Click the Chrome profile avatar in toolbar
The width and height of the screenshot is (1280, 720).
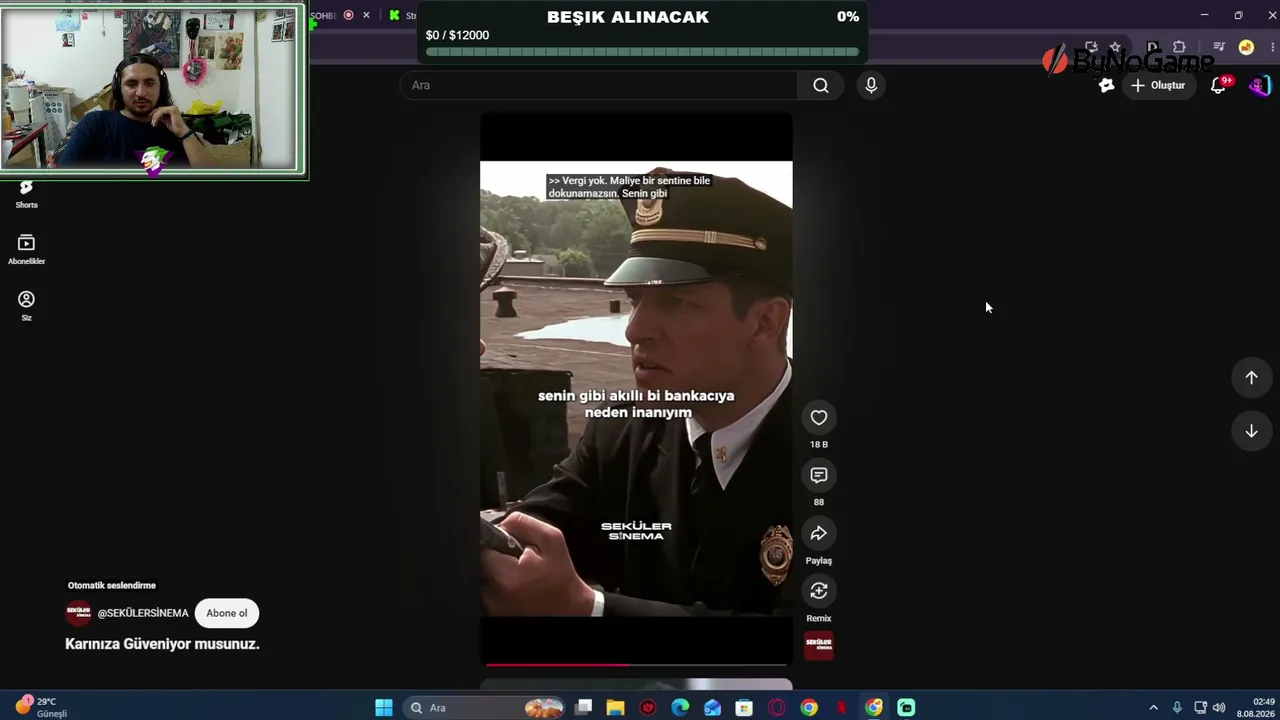pyautogui.click(x=1246, y=47)
